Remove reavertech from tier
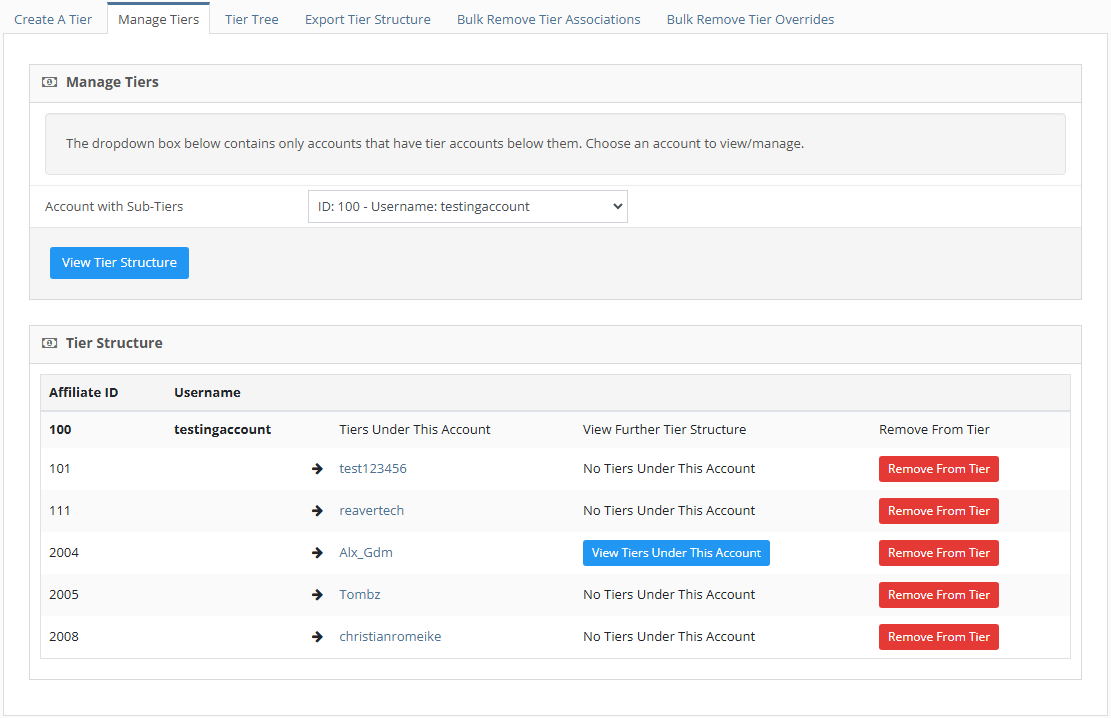This screenshot has height=718, width=1111. tap(939, 510)
